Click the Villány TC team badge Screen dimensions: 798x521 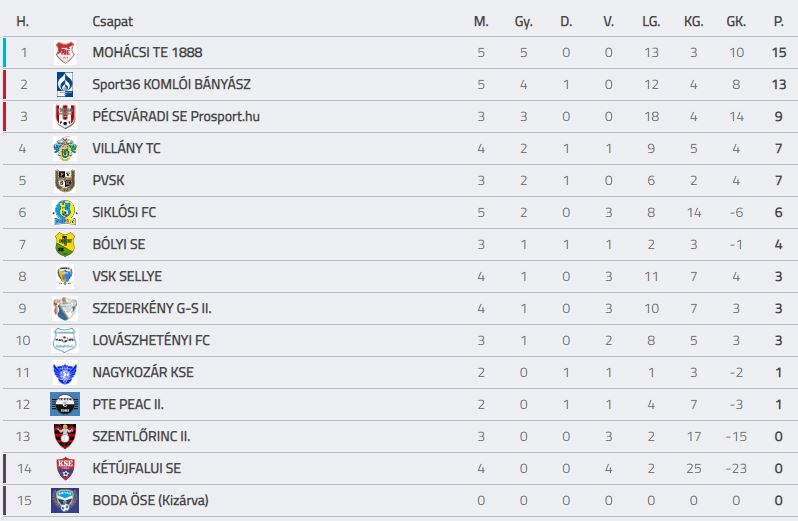(65, 149)
